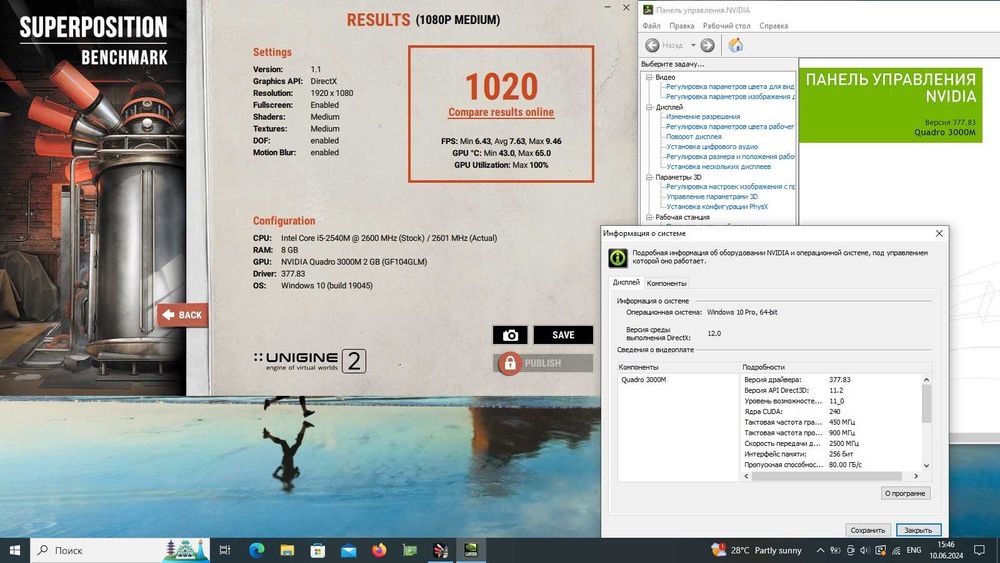1000x563 pixels.
Task: Open Управление параметрами 3D task
Action: point(712,196)
